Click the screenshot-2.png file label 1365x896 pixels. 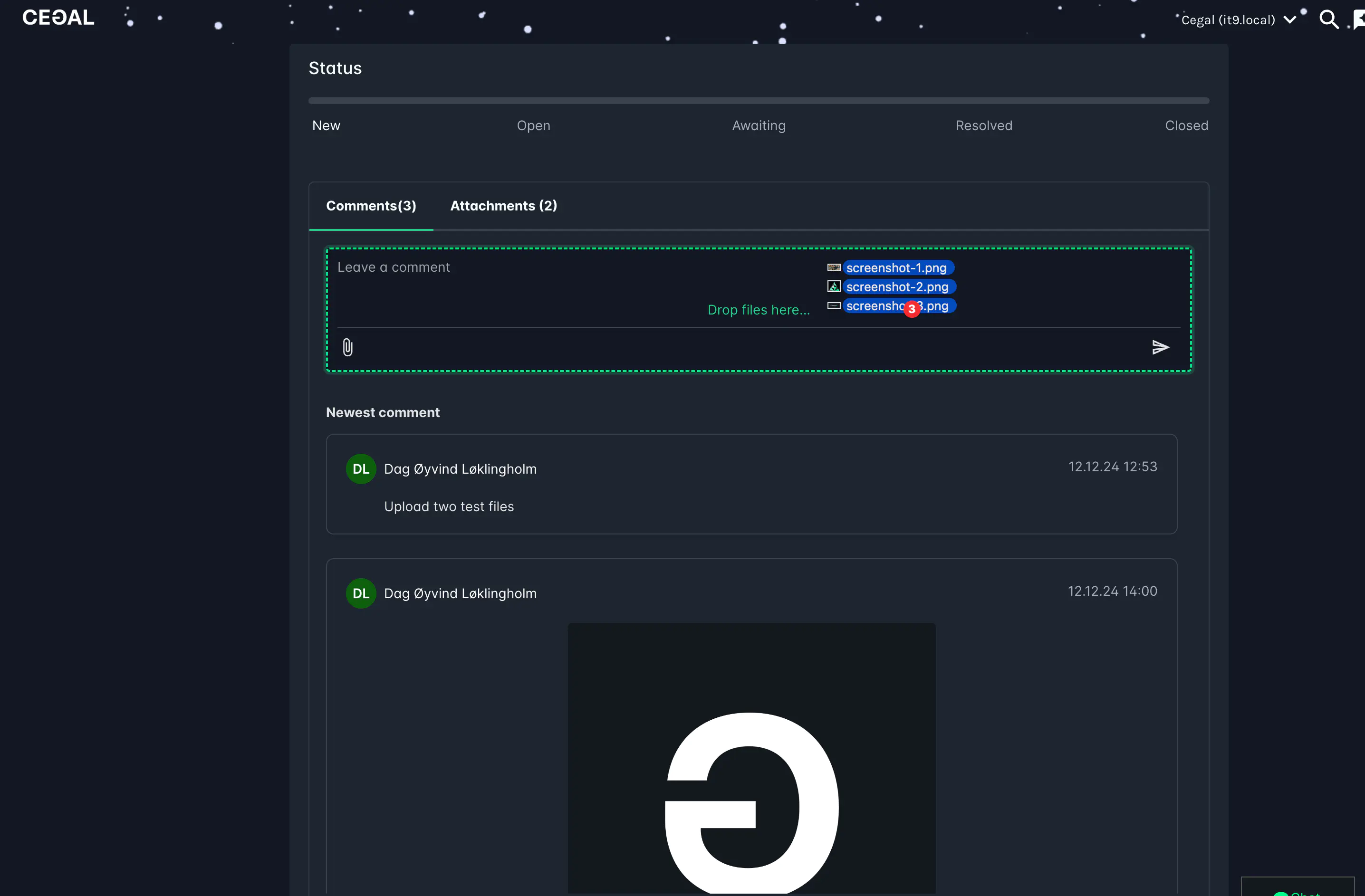pos(899,286)
